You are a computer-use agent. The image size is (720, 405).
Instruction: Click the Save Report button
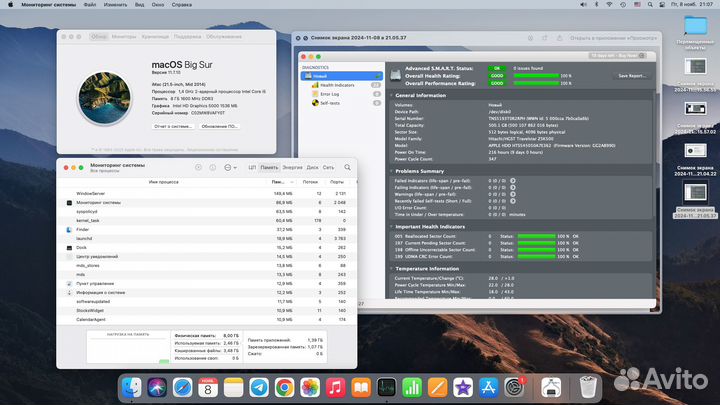click(x=632, y=76)
